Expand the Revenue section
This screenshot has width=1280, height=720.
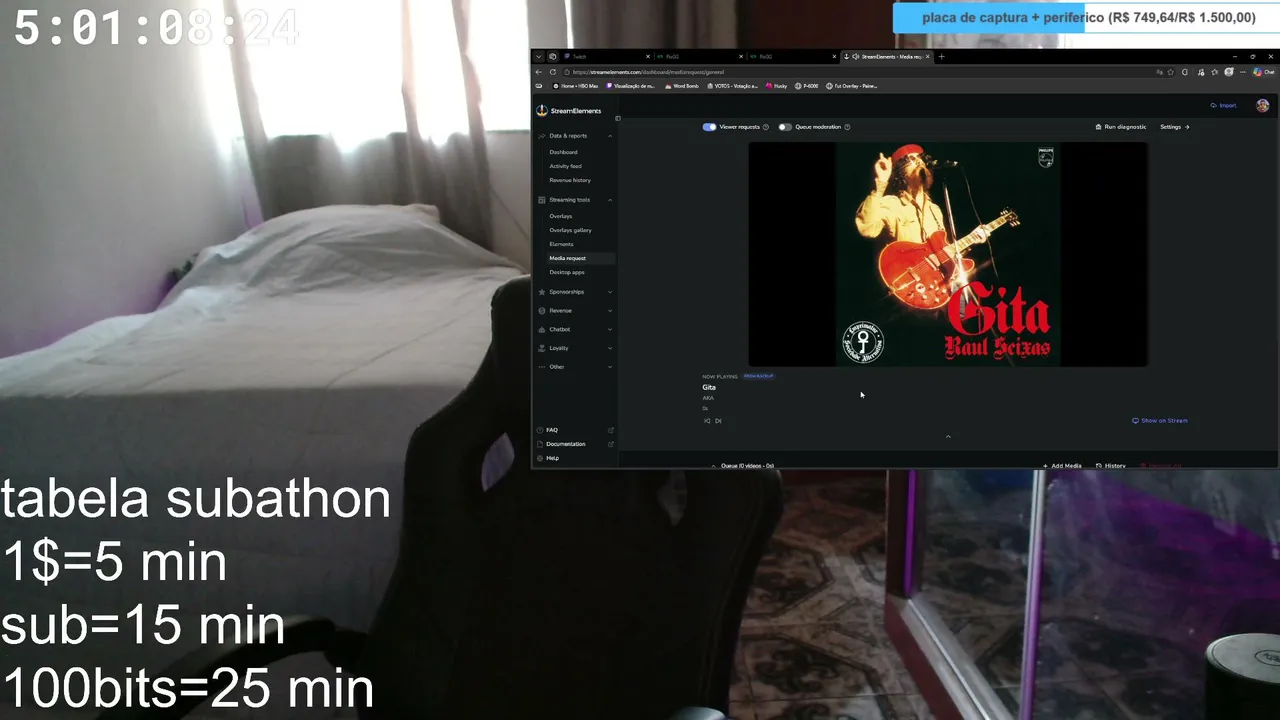610,311
